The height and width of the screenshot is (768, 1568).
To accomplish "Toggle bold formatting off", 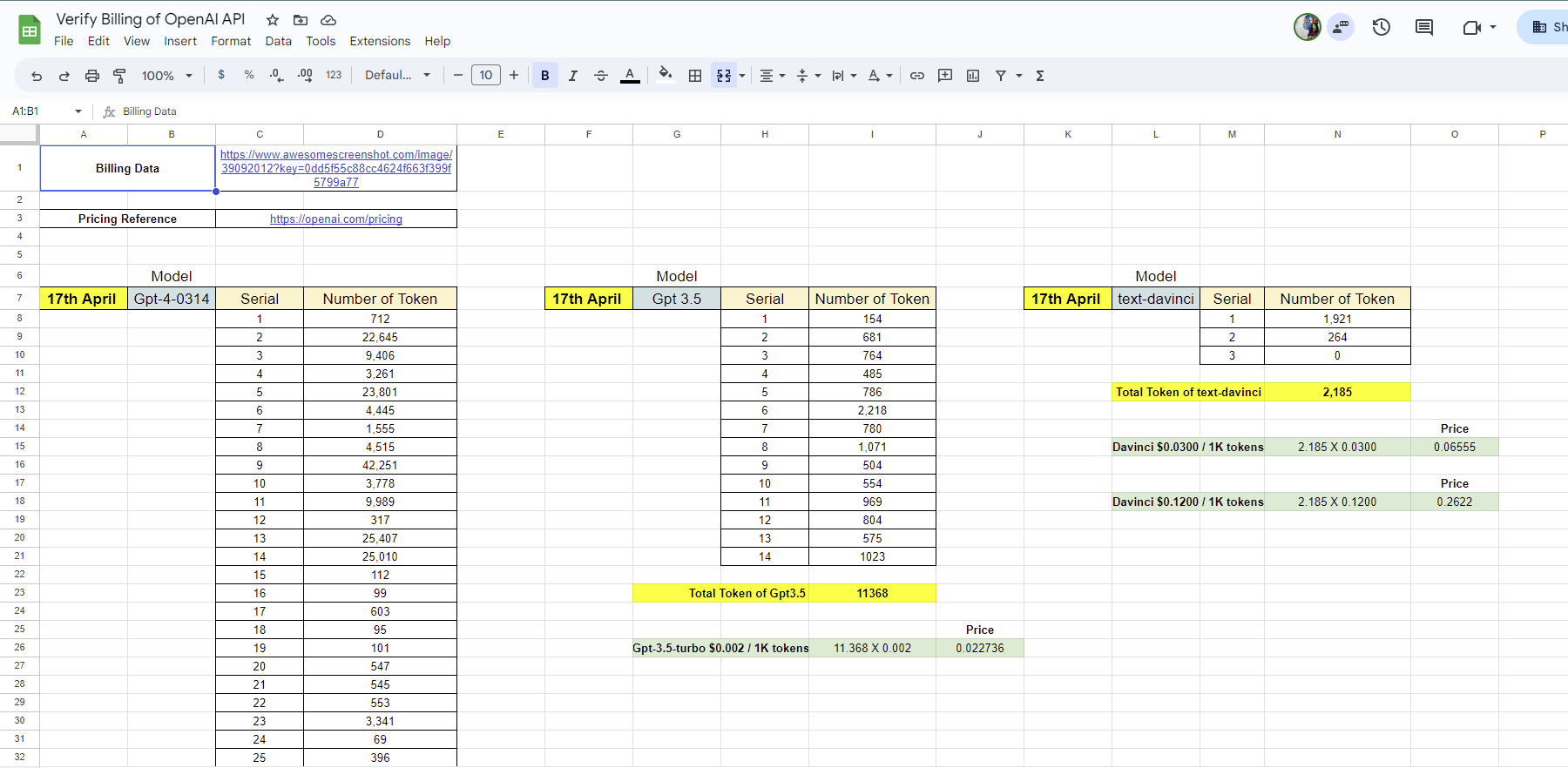I will pos(545,76).
